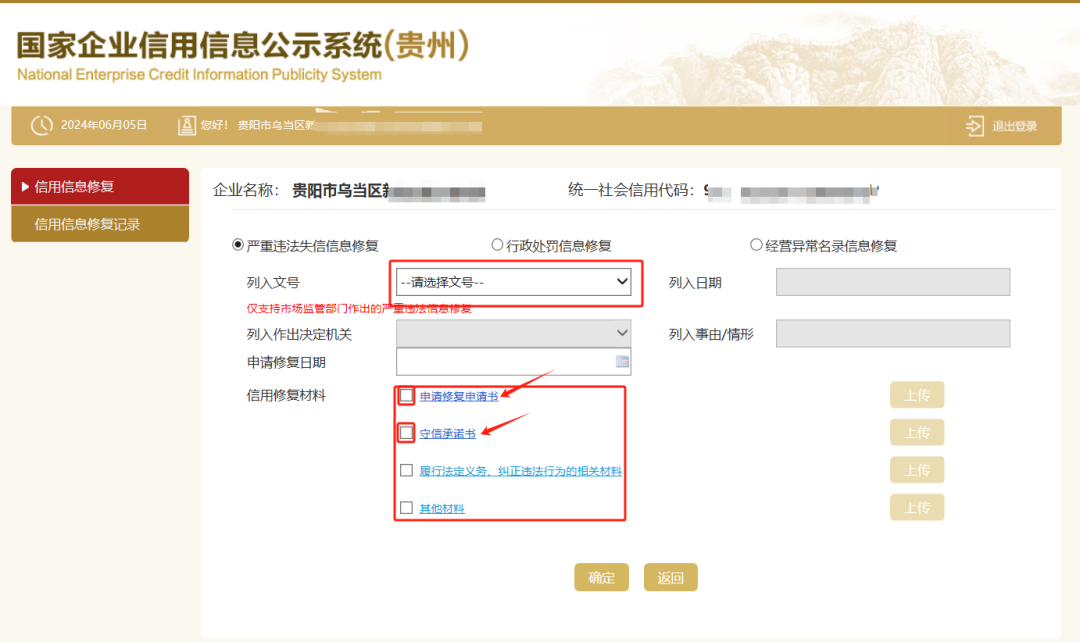Open the 请选择文号 dropdown
Viewport: 1080px width, 642px height.
click(x=514, y=282)
